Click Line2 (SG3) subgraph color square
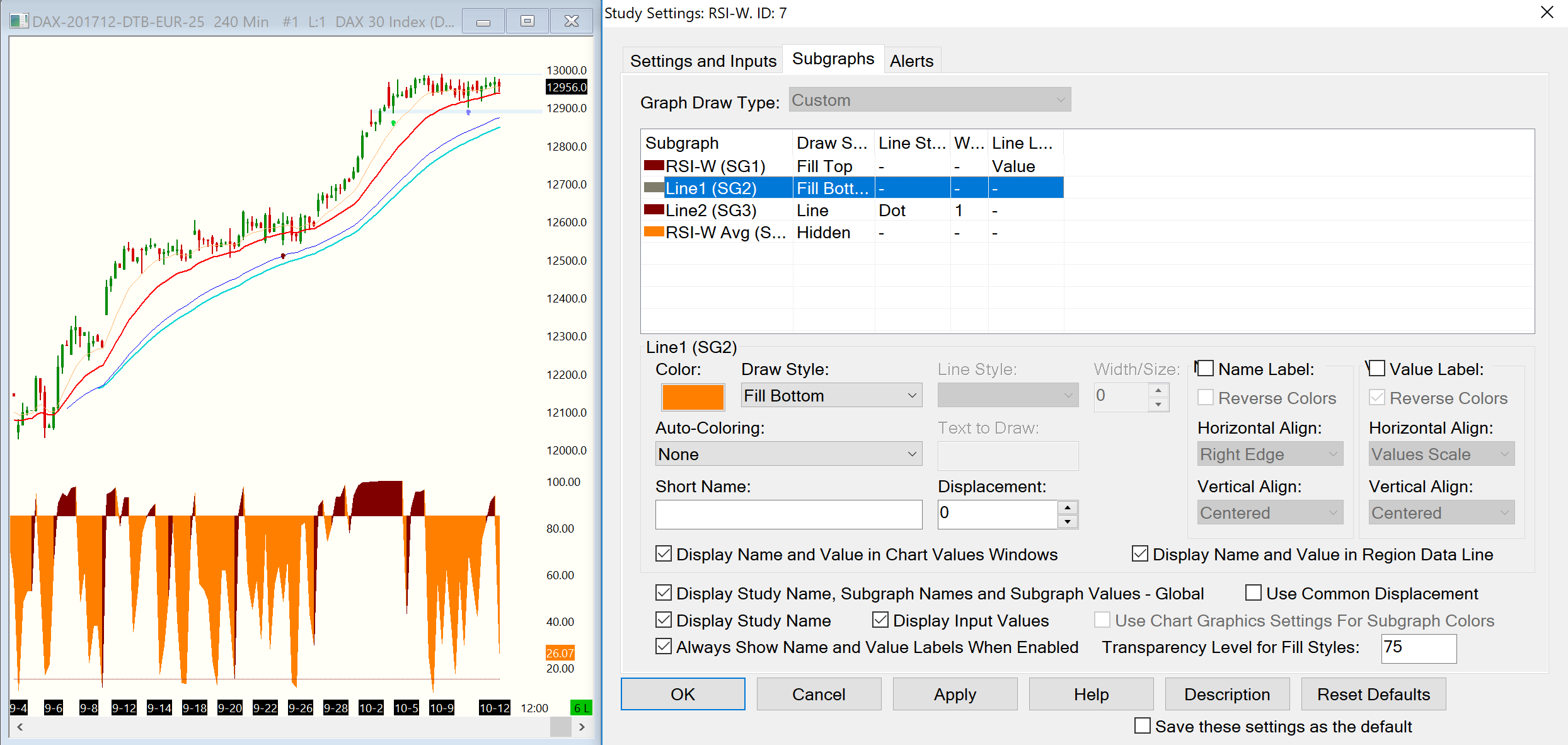The height and width of the screenshot is (745, 1568). (x=654, y=210)
